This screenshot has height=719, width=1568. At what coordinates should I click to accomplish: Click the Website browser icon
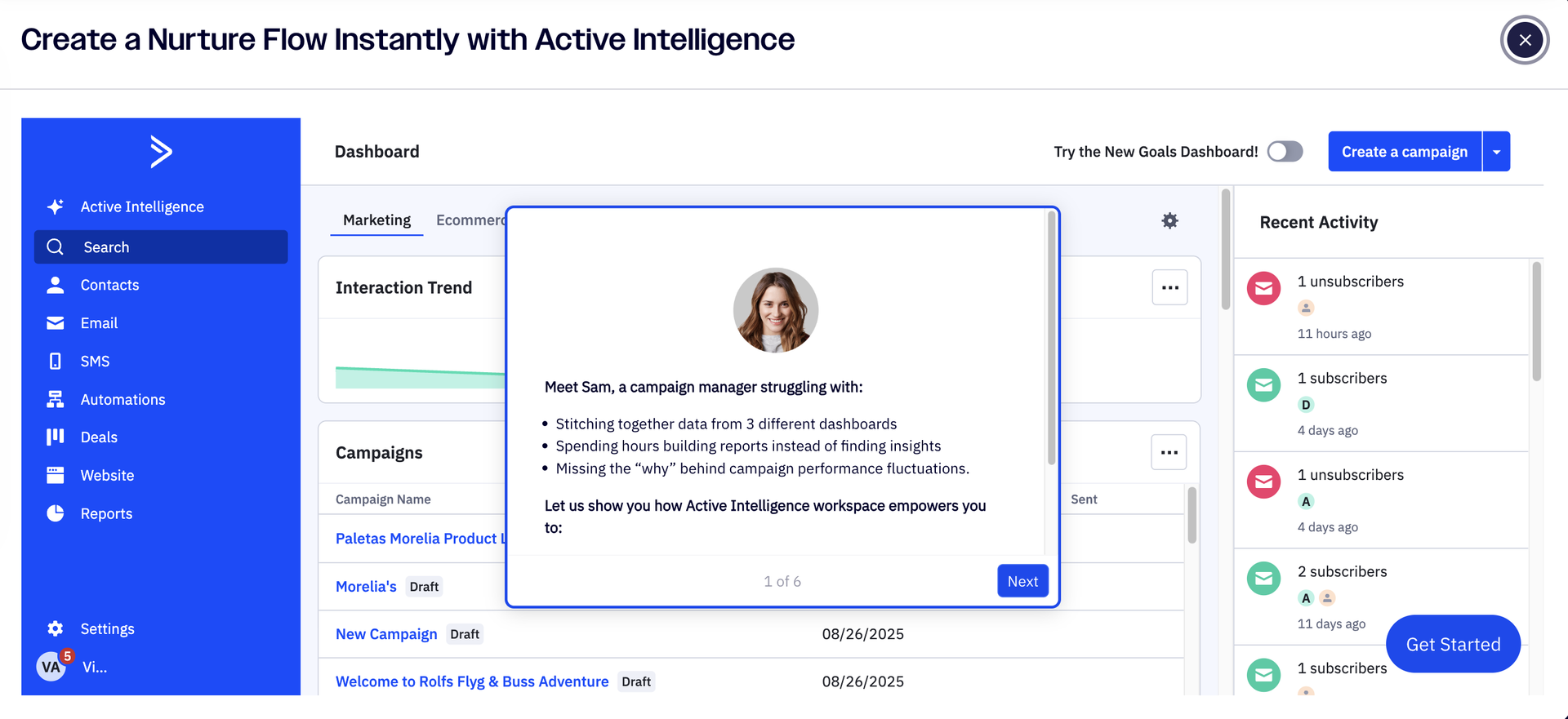click(x=55, y=475)
